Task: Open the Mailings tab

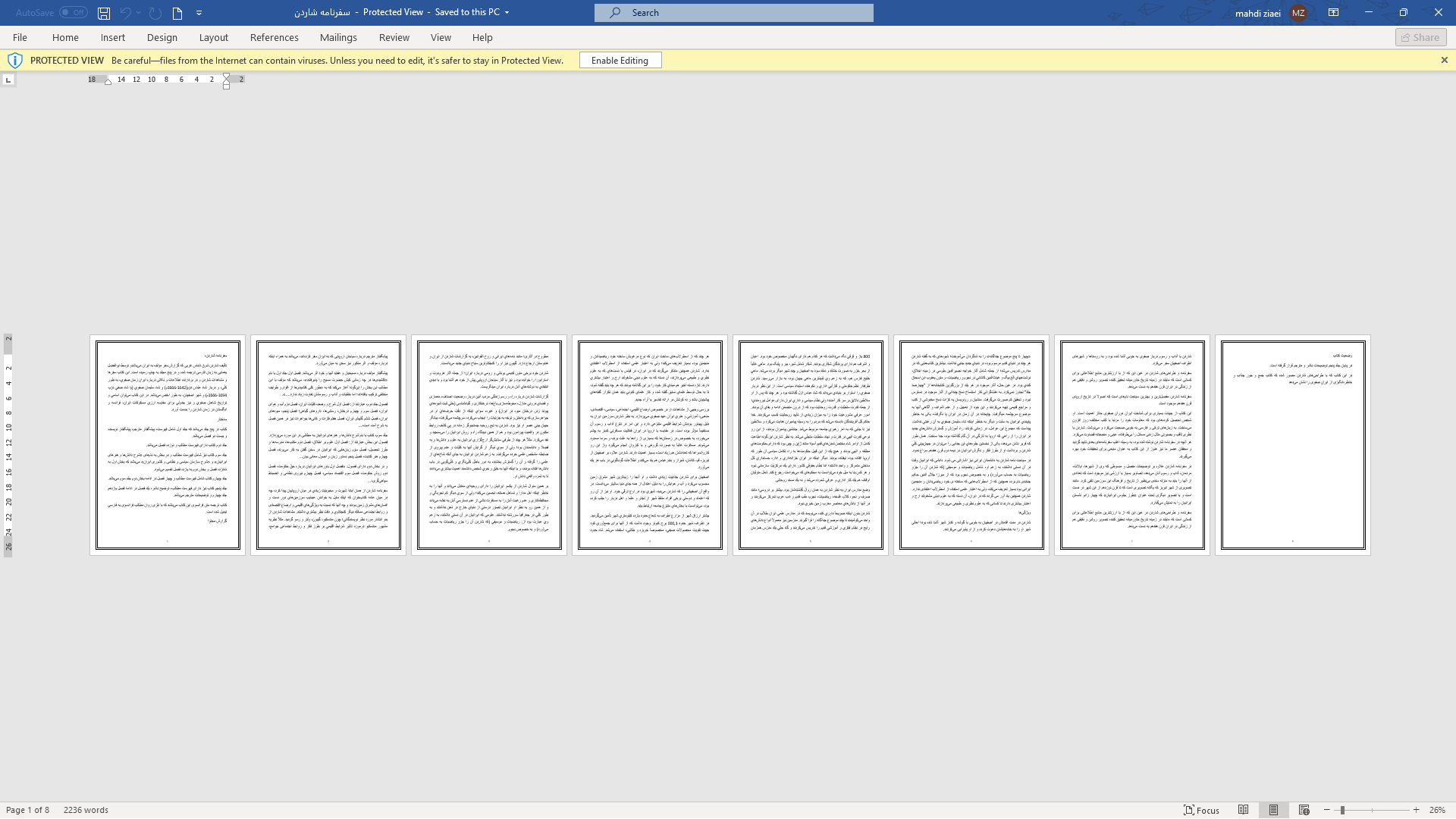Action: coord(338,37)
